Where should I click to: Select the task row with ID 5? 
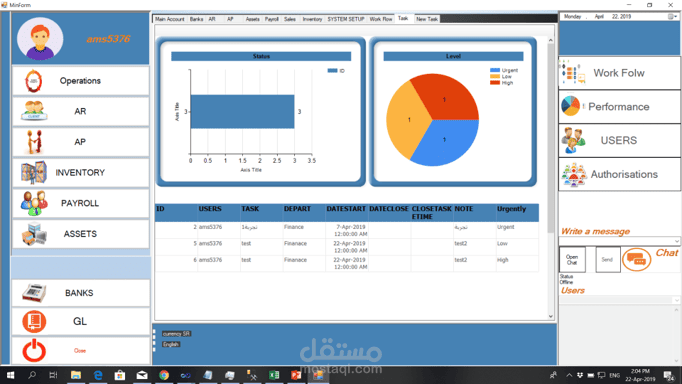347,247
